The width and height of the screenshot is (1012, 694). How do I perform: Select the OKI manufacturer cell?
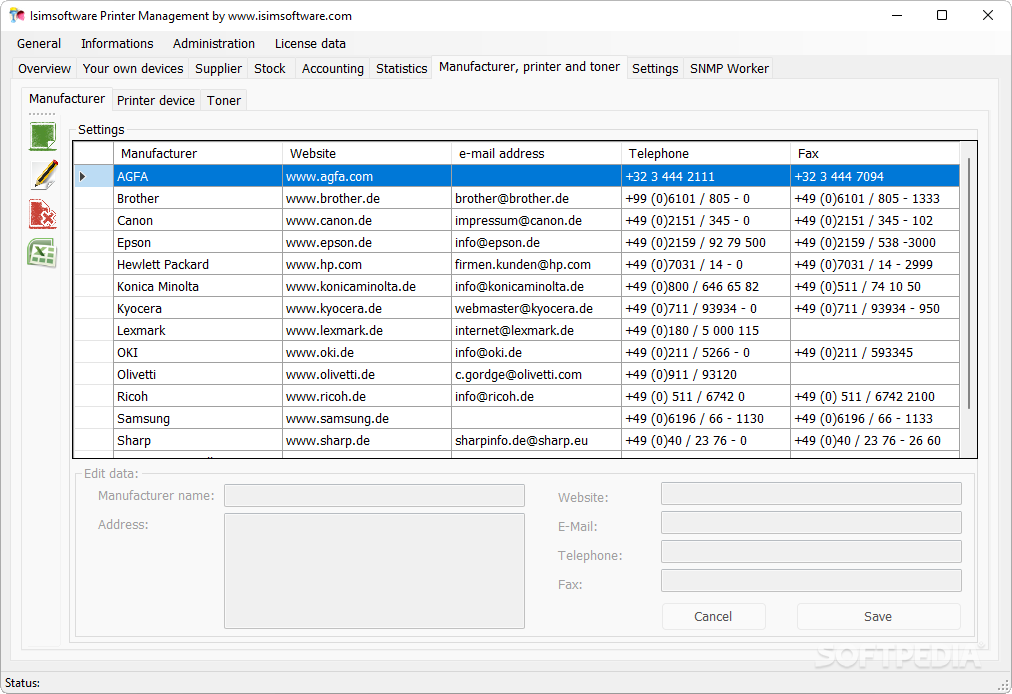[x=198, y=352]
